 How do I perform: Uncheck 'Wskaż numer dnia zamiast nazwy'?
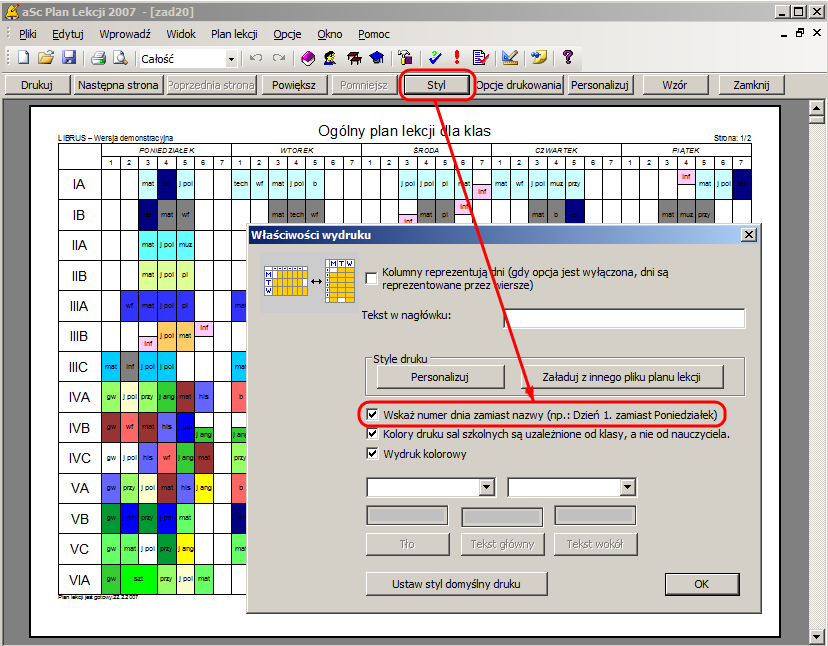373,414
